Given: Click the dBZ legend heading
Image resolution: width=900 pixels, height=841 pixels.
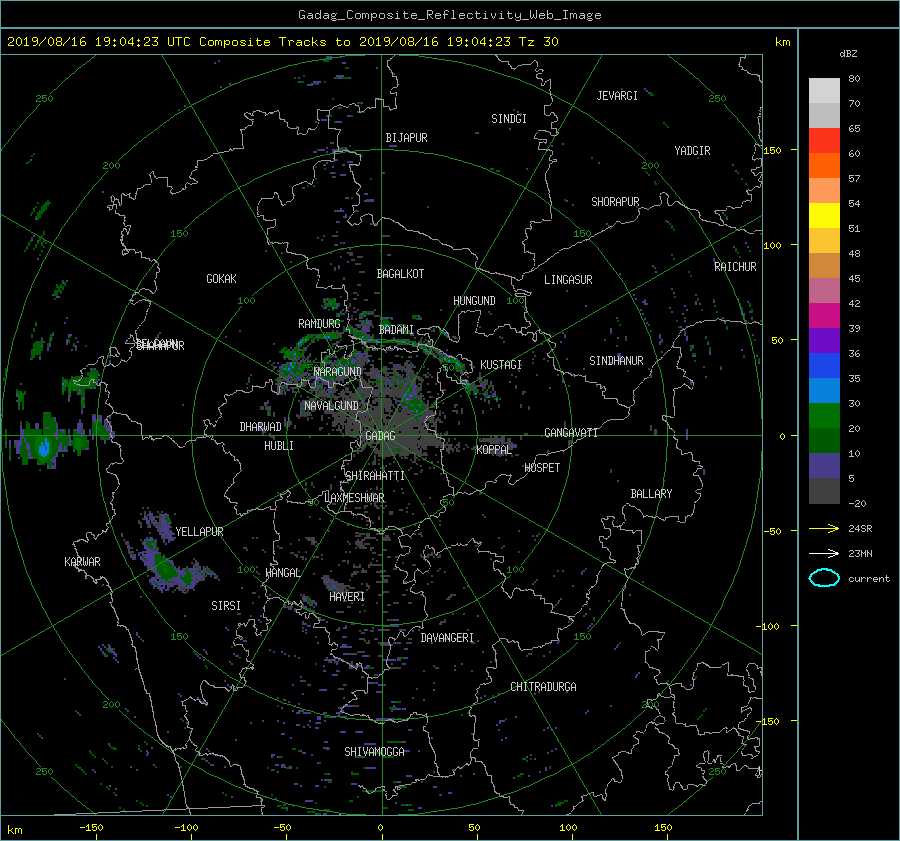Looking at the screenshot, I should pos(848,53).
